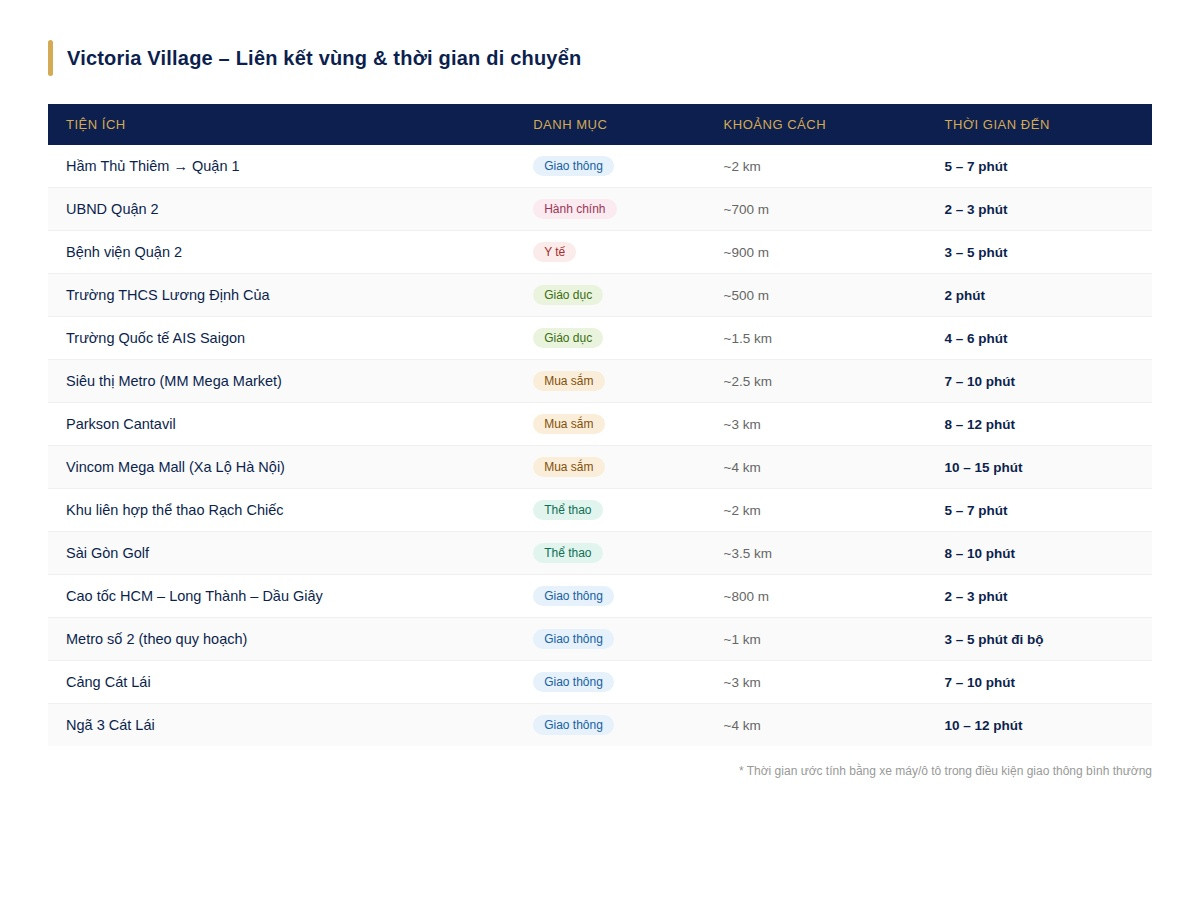Select the ~1.5 km distance cell
This screenshot has height=900, width=1200.
click(747, 338)
